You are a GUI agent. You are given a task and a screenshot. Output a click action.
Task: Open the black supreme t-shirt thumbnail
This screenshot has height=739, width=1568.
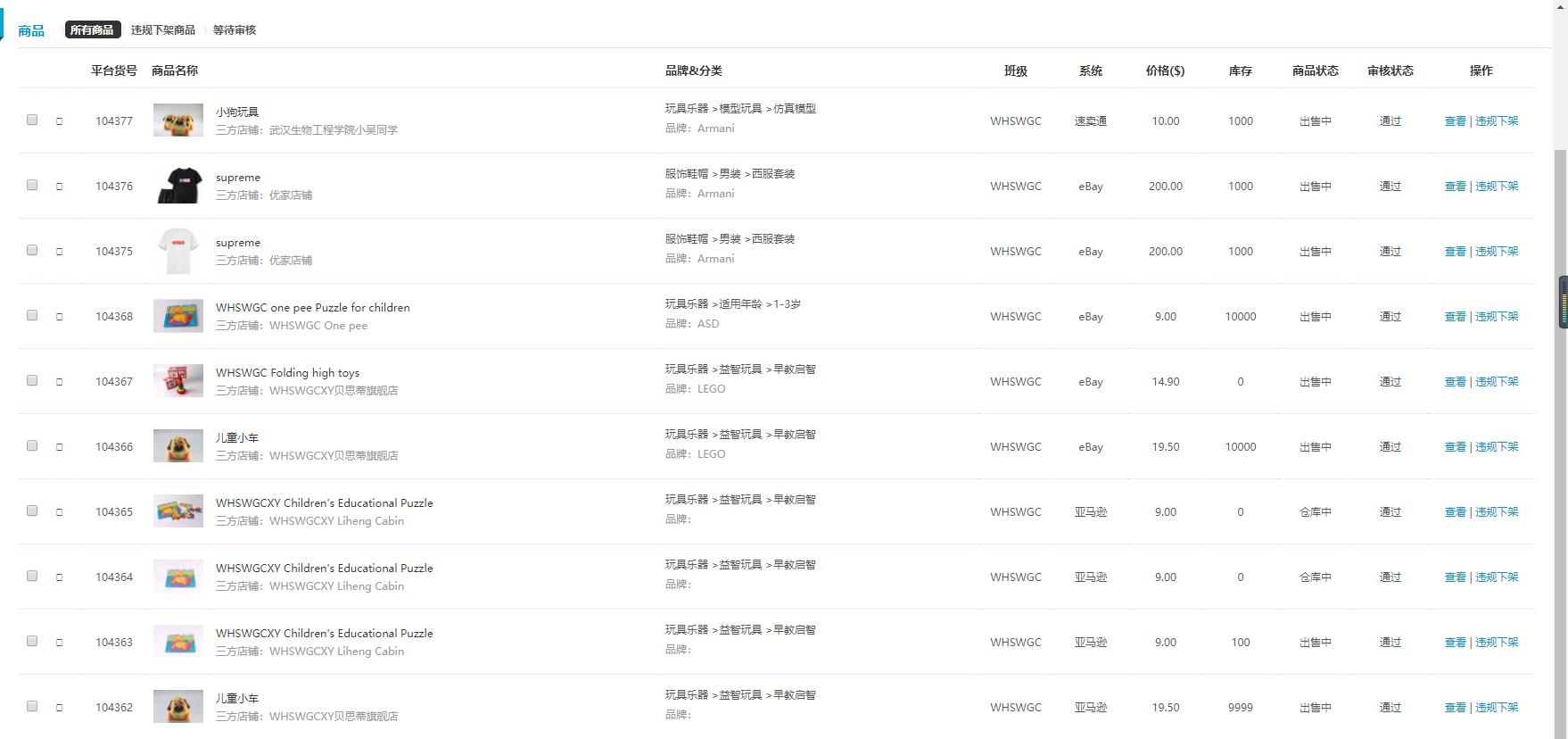178,186
